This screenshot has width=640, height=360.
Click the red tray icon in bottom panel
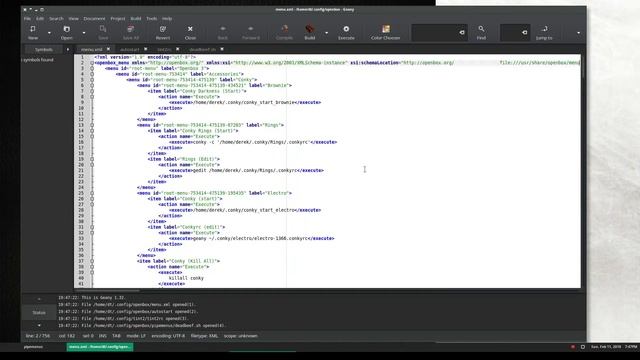click(573, 347)
